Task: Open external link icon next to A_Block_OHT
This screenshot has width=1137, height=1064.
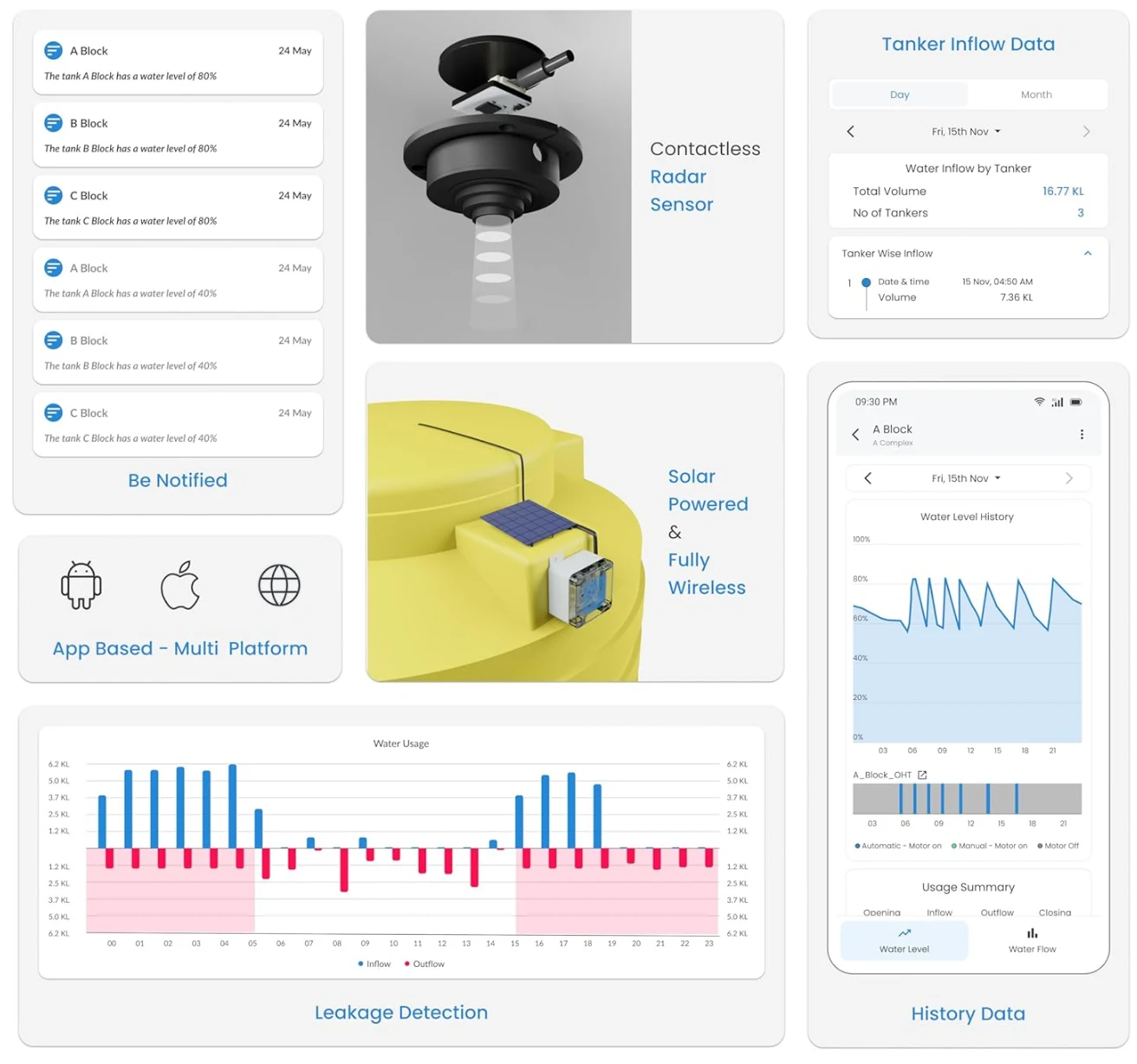Action: 922,775
